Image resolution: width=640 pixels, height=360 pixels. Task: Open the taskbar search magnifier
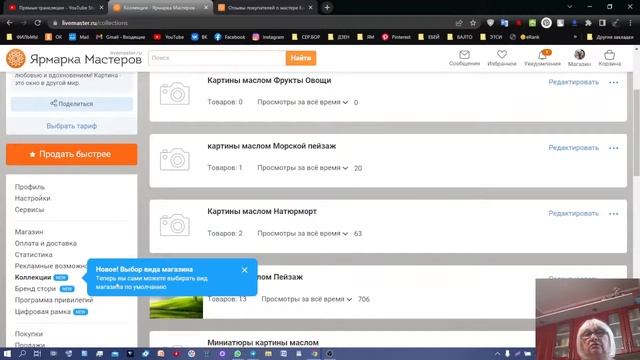point(22,353)
